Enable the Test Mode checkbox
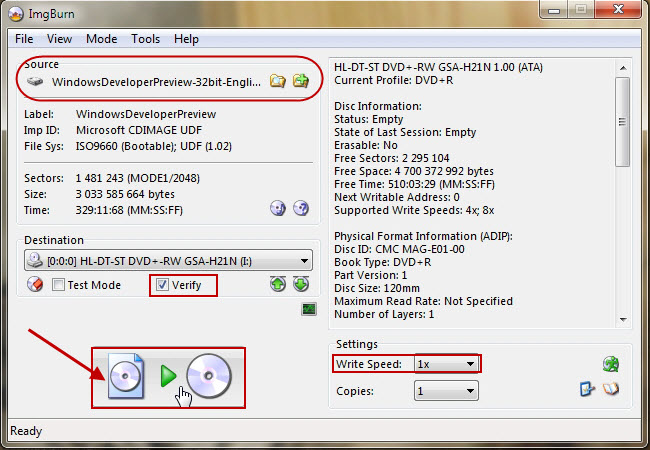 [x=58, y=285]
